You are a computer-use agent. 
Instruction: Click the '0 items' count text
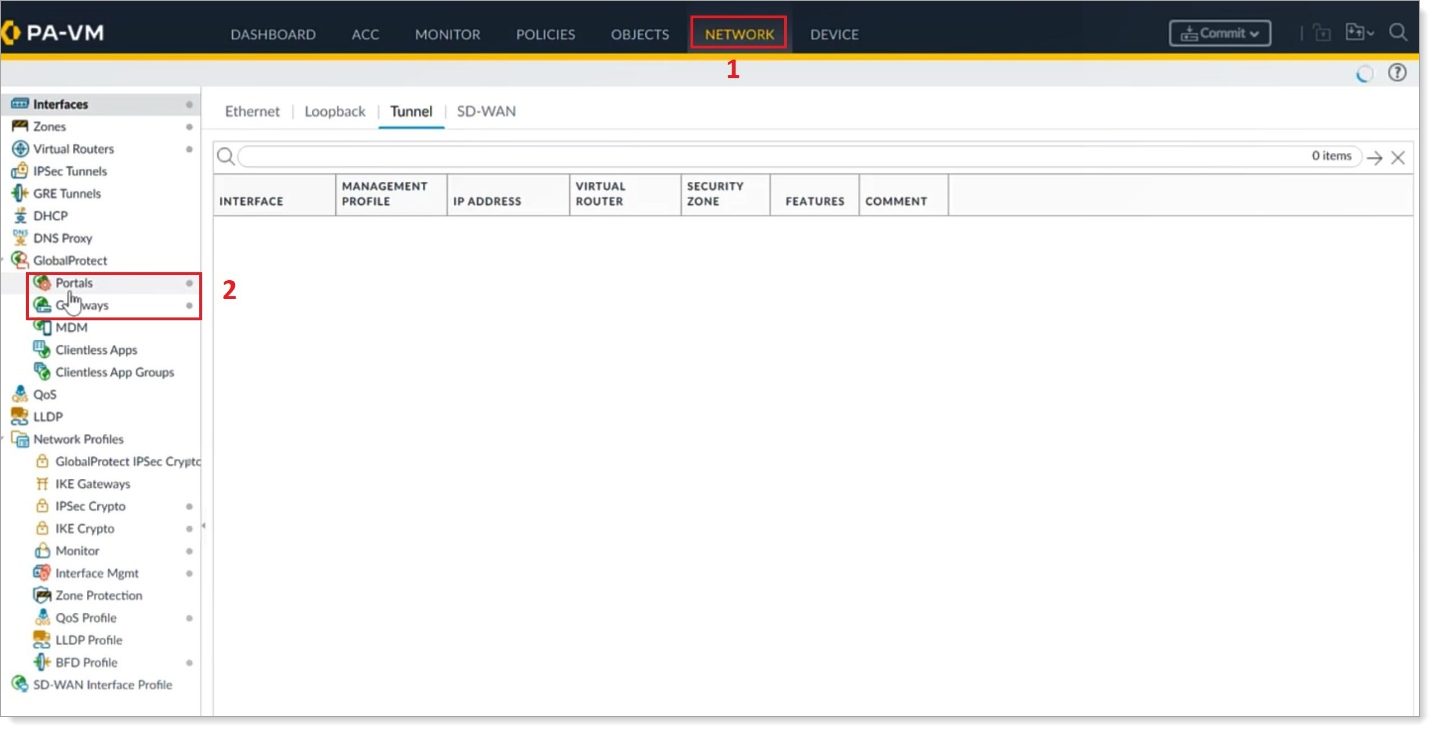coord(1332,156)
